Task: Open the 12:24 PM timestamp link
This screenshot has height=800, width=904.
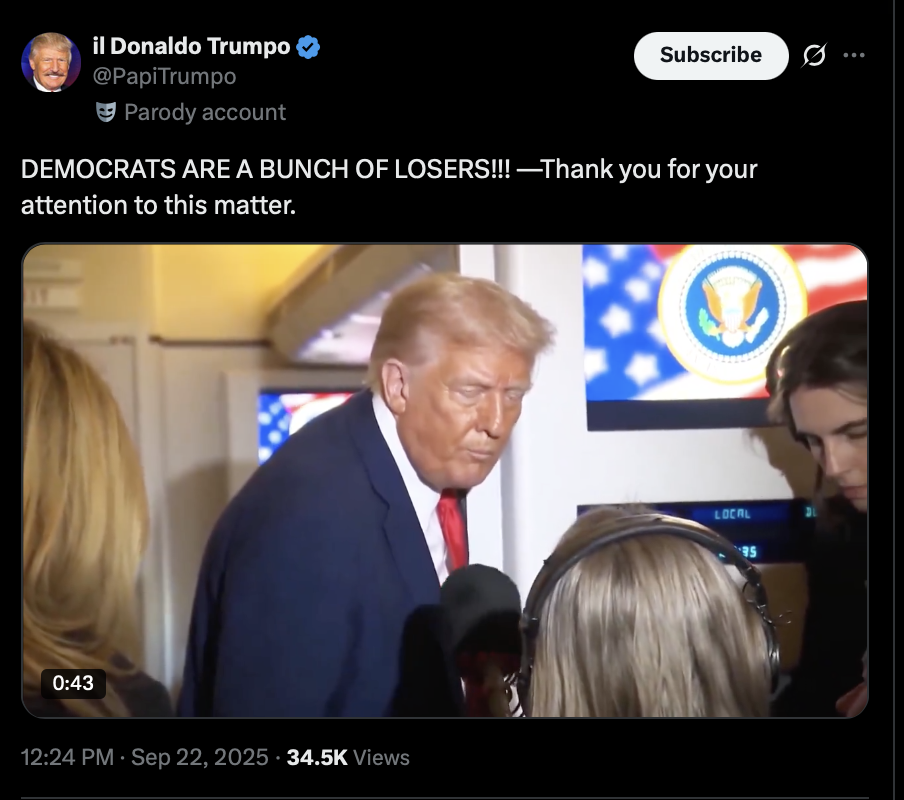Action: pyautogui.click(x=67, y=757)
